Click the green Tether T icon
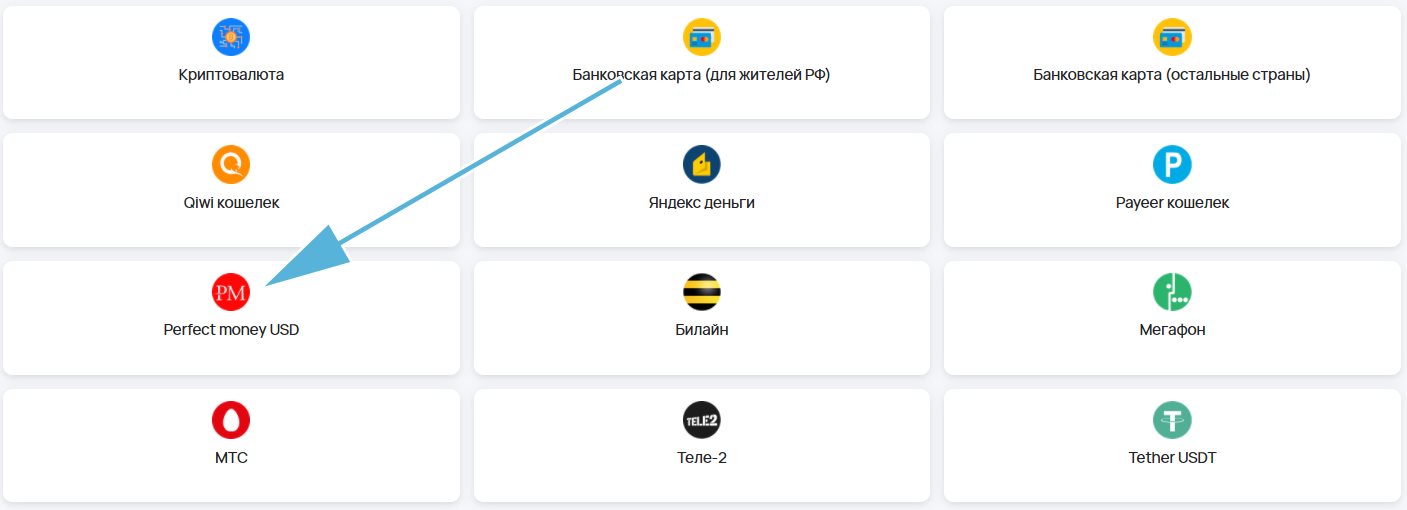The image size is (1407, 510). click(x=1172, y=420)
